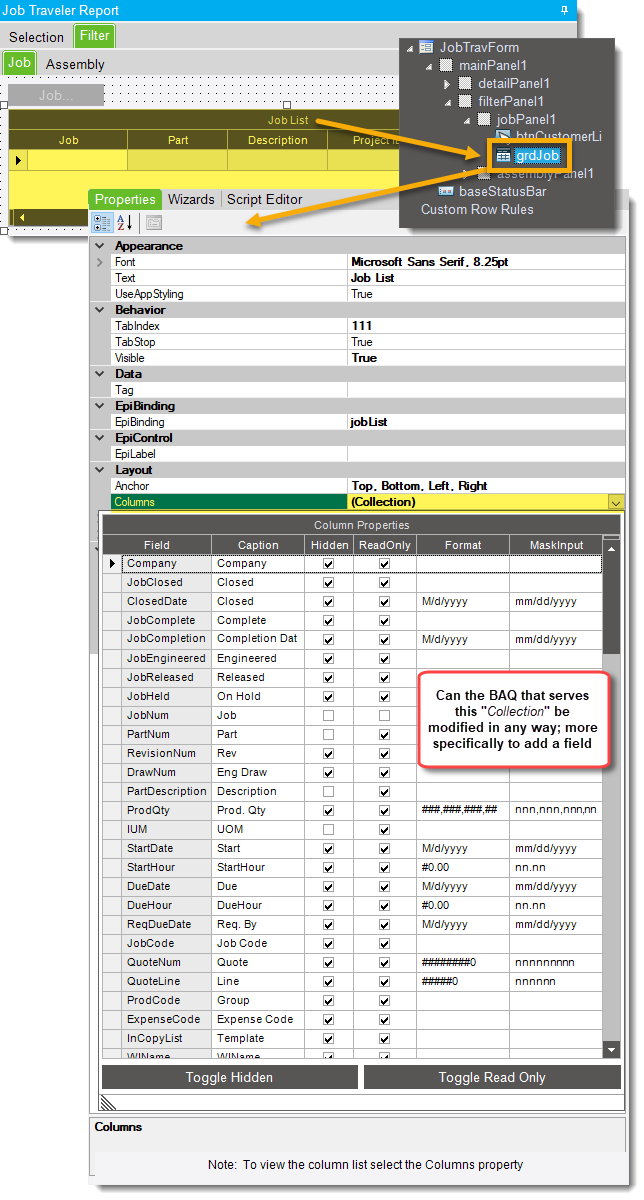Click the pin icon on Job Traveler Report title bar

(564, 10)
